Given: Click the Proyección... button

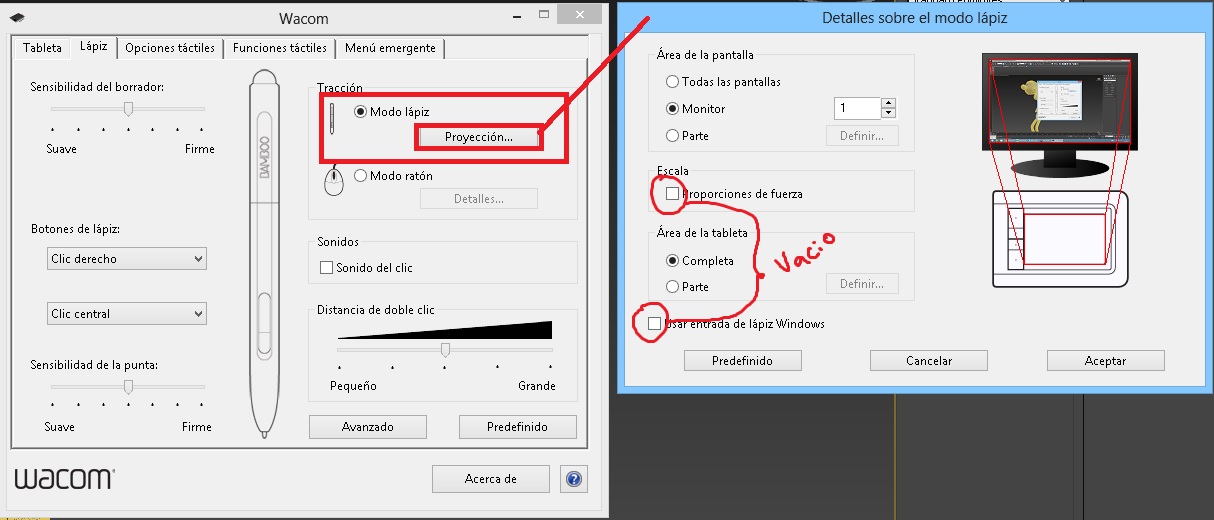Looking at the screenshot, I should tap(479, 137).
